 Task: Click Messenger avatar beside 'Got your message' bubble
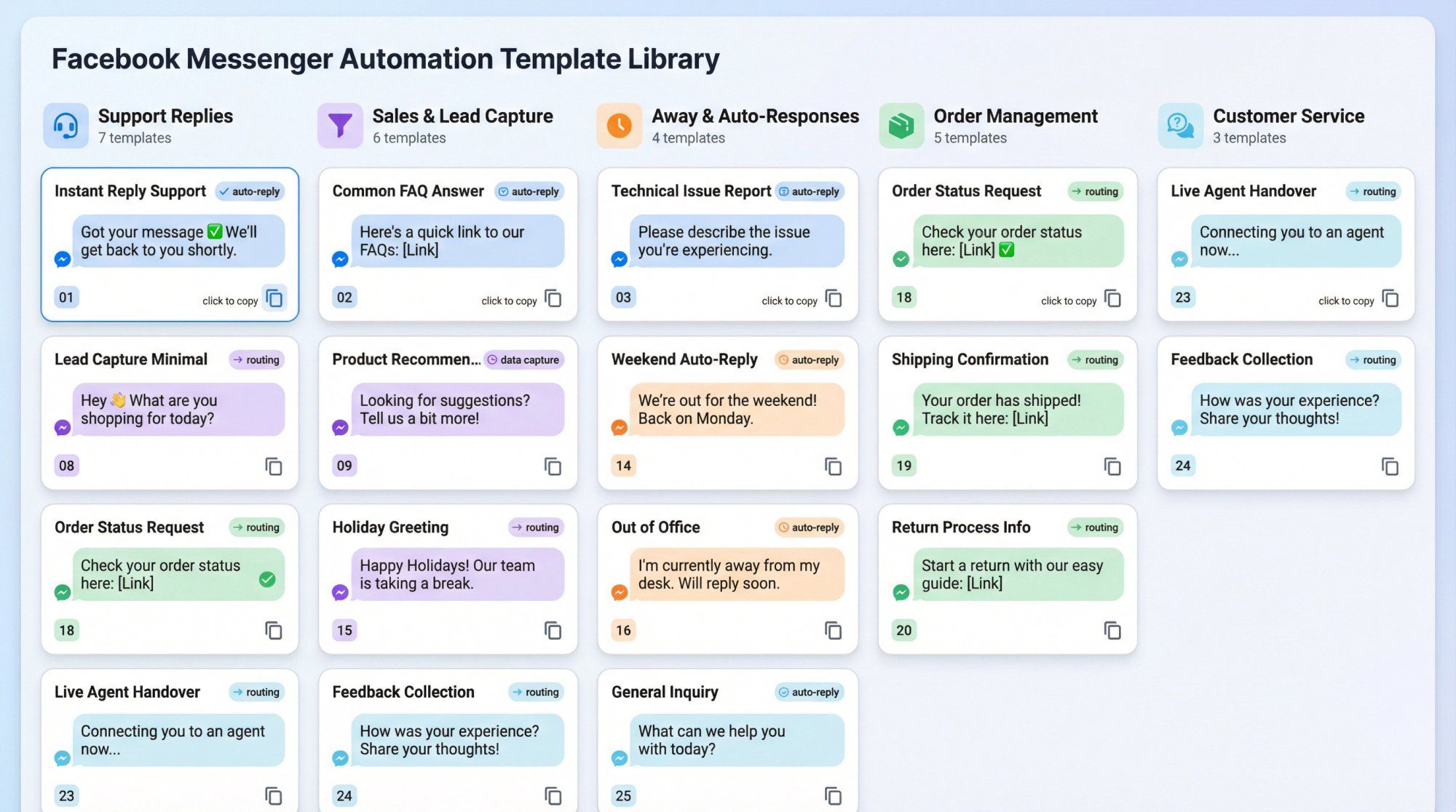63,259
